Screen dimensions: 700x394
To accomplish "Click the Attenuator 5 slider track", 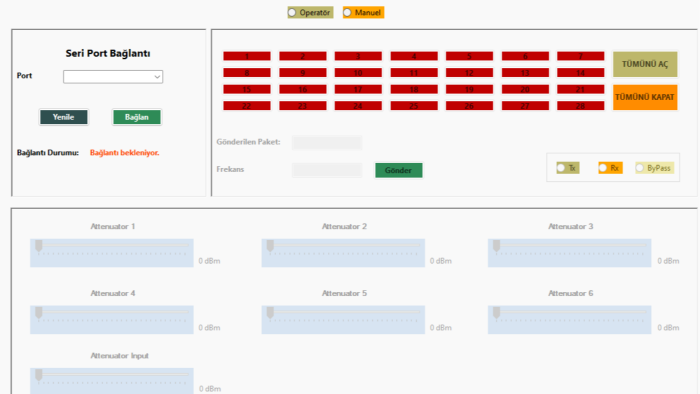I will click(343, 319).
